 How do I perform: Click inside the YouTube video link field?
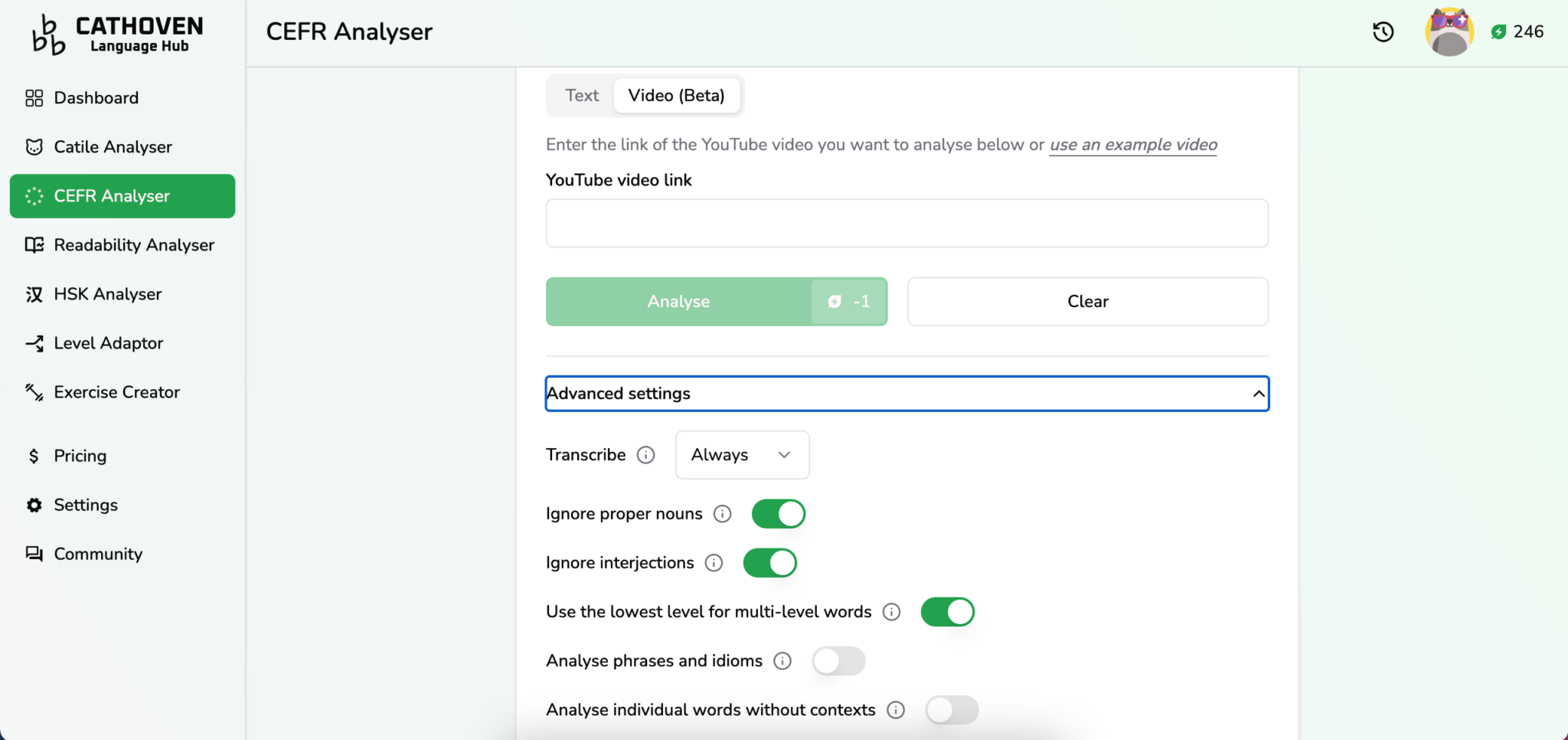[906, 223]
